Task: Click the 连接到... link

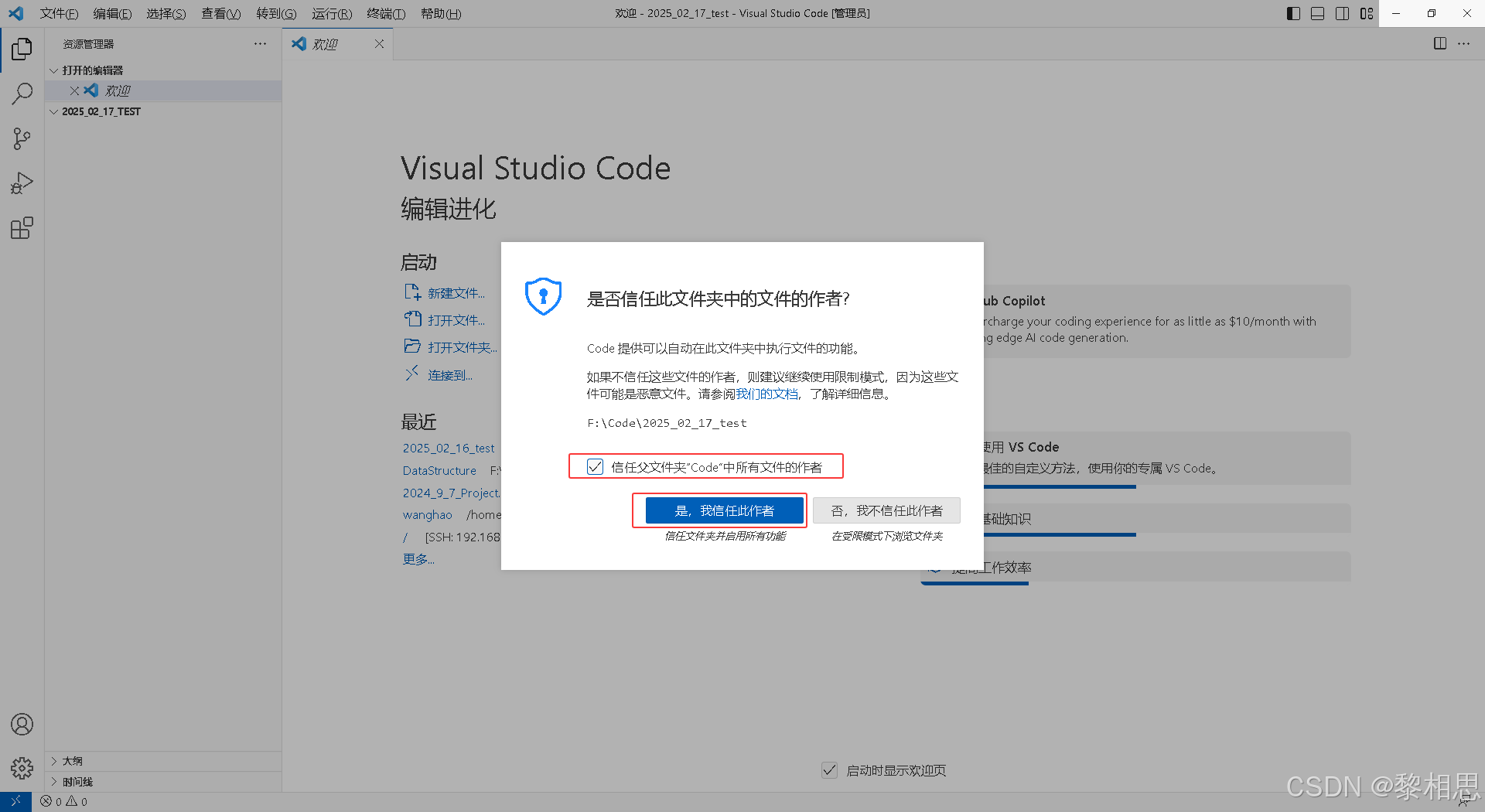Action: [x=450, y=375]
